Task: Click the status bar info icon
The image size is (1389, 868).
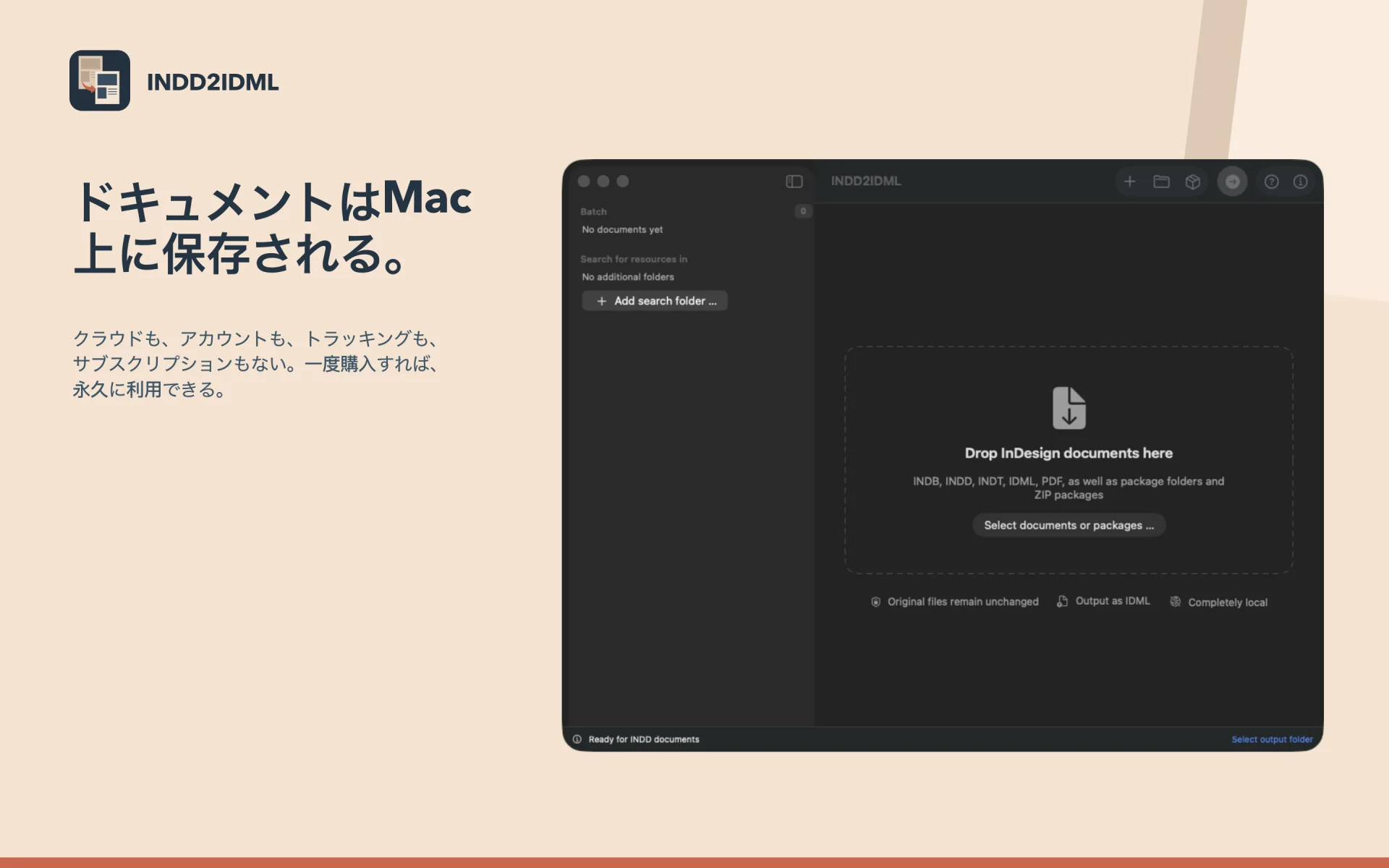Action: 577,739
